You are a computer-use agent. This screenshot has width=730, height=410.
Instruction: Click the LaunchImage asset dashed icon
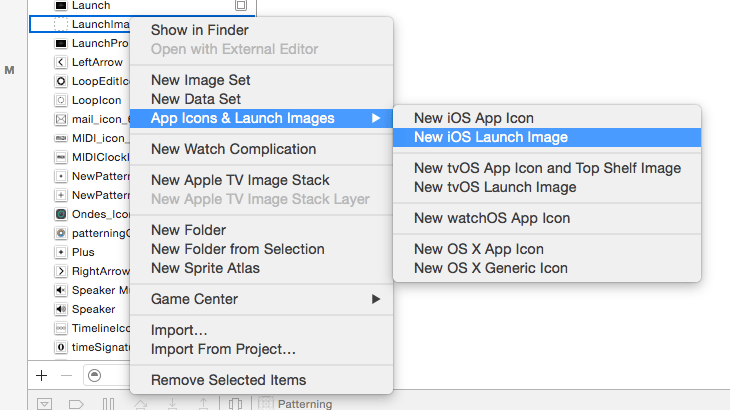pyautogui.click(x=61, y=24)
